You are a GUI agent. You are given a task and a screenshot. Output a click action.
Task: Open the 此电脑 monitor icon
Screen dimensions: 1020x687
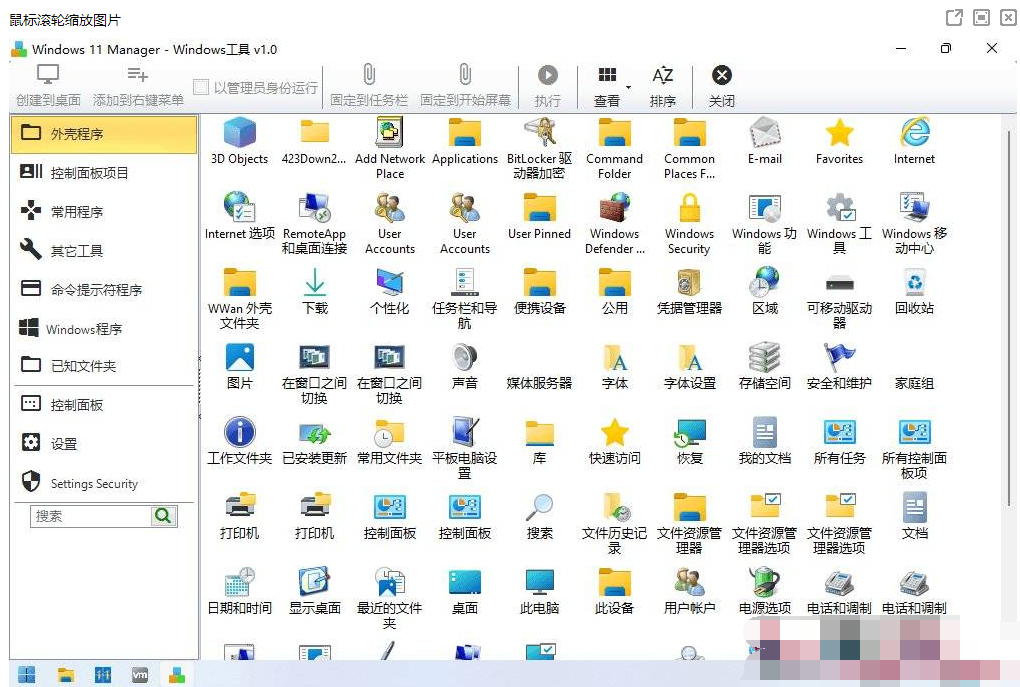[x=539, y=590]
